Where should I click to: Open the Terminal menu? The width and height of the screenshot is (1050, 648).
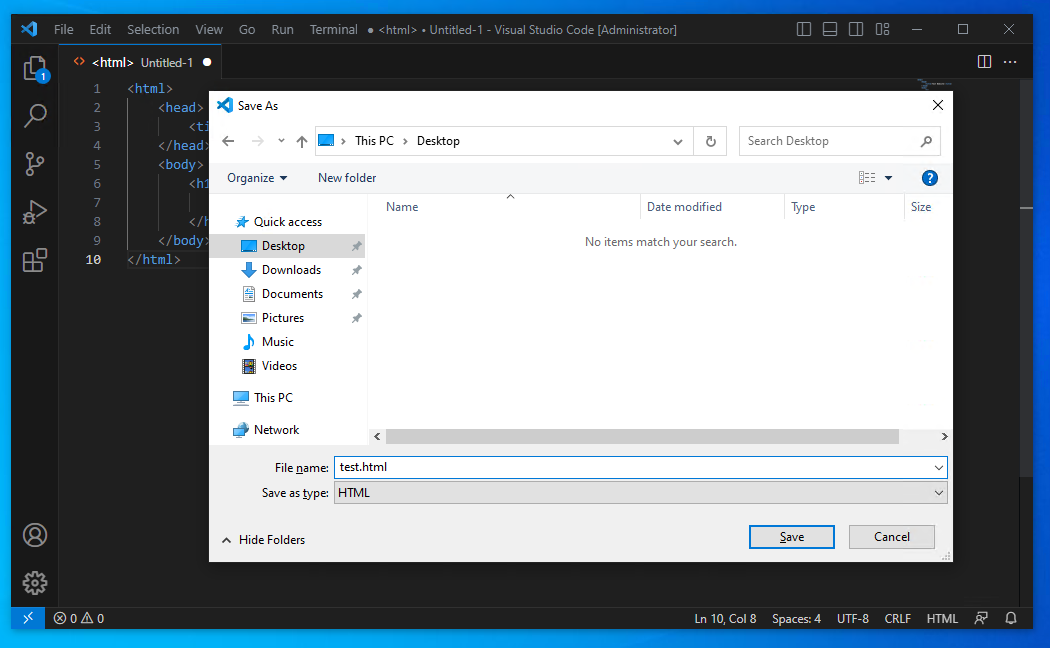coord(333,29)
